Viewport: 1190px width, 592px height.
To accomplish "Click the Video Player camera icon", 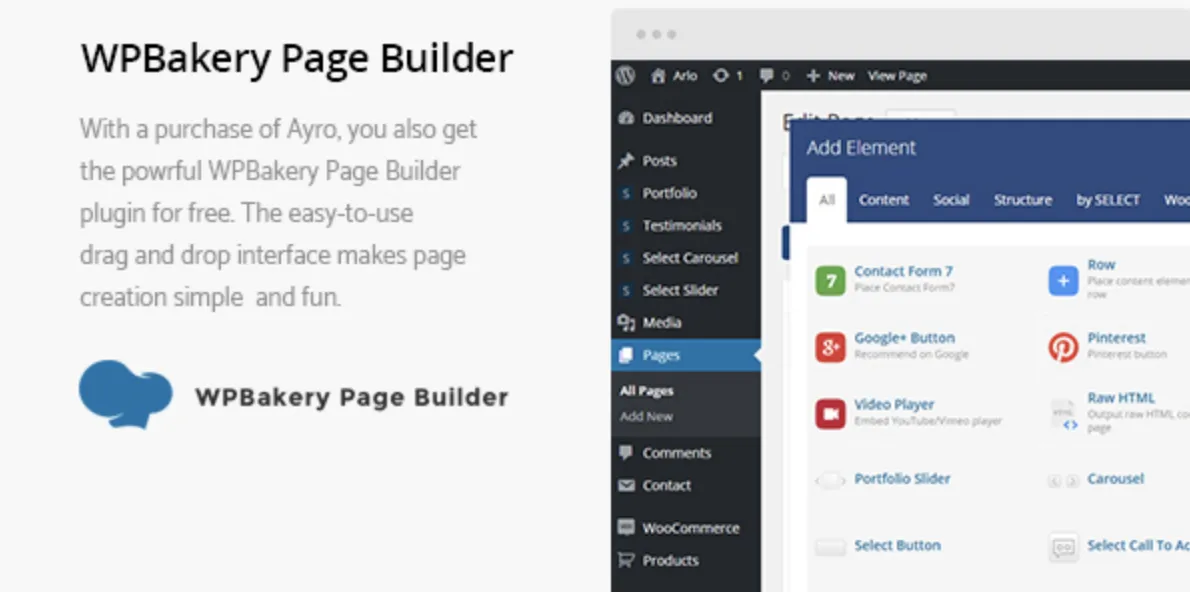I will (x=830, y=414).
